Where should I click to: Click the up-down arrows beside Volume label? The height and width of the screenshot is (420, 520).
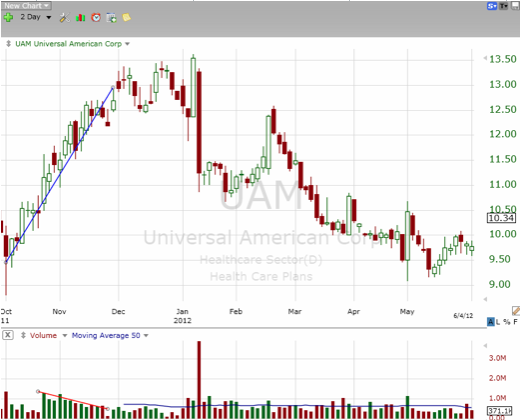(x=23, y=335)
